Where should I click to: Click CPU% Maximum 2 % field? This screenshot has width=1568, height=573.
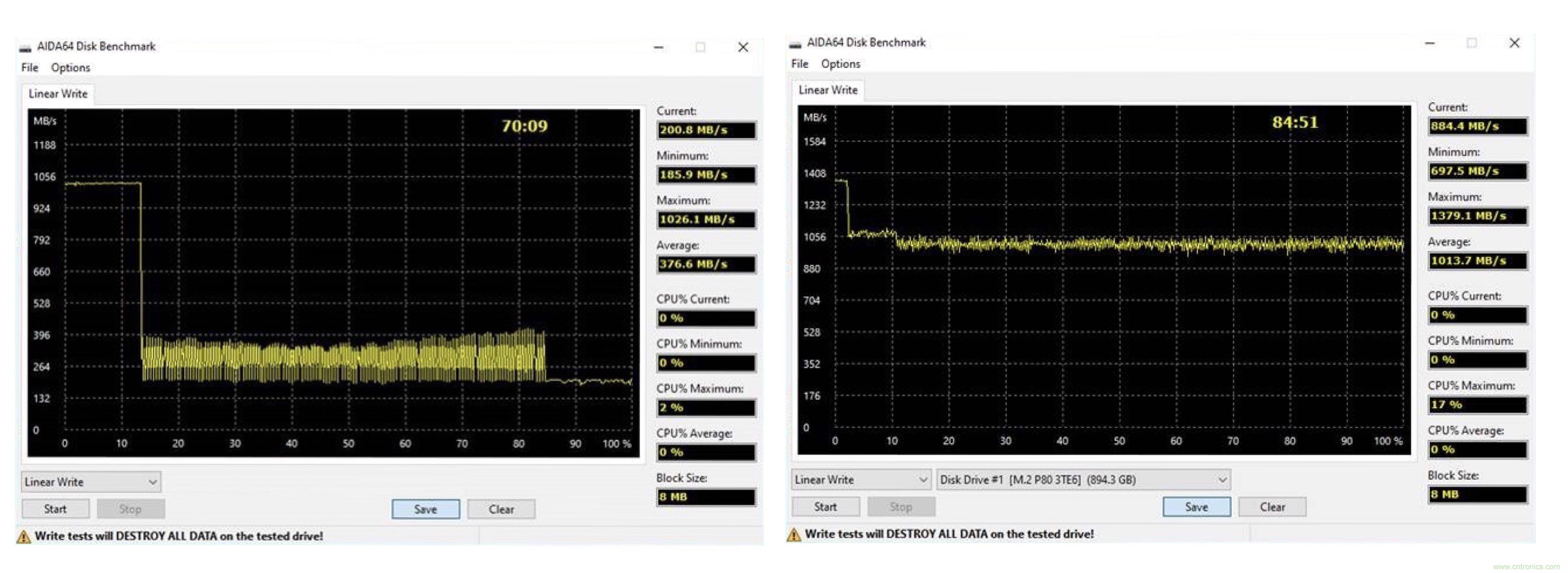tap(706, 407)
